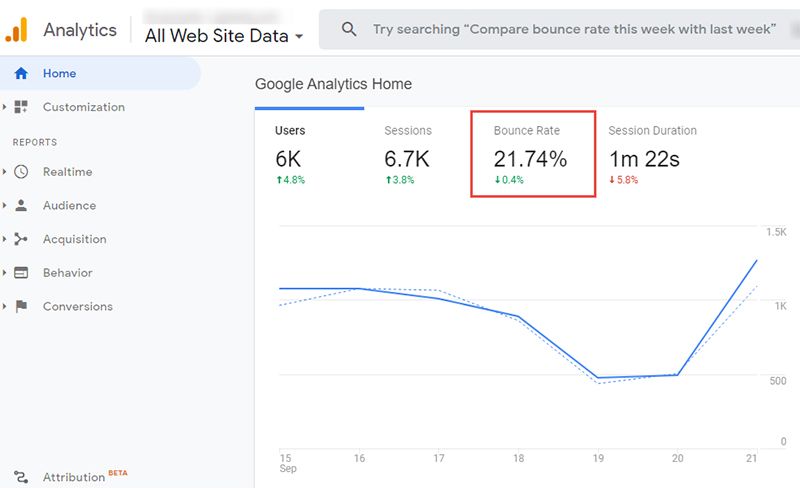This screenshot has height=500, width=800.
Task: Click the Attribution path icon
Action: pyautogui.click(x=21, y=477)
